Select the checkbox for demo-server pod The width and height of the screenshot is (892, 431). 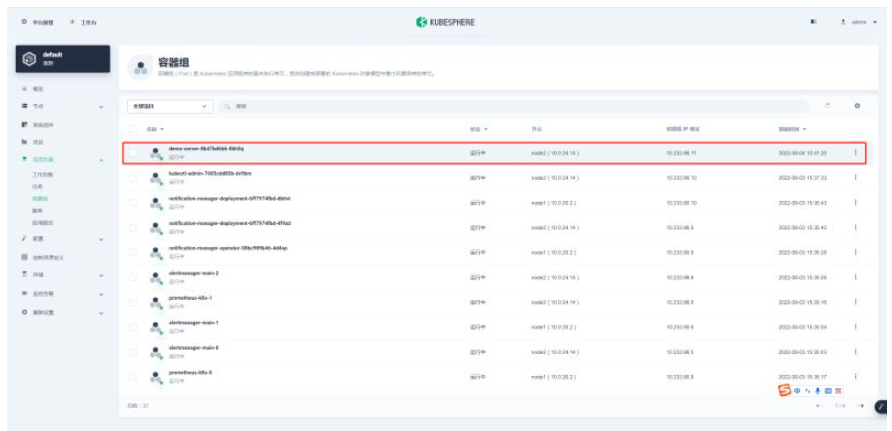133,153
